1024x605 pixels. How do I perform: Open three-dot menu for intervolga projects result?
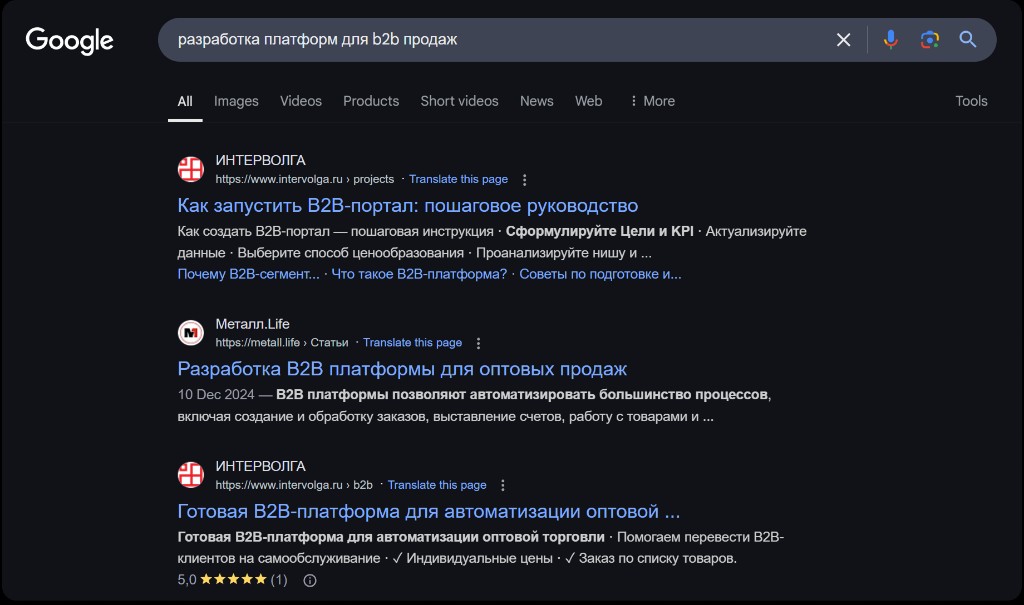[x=524, y=180]
